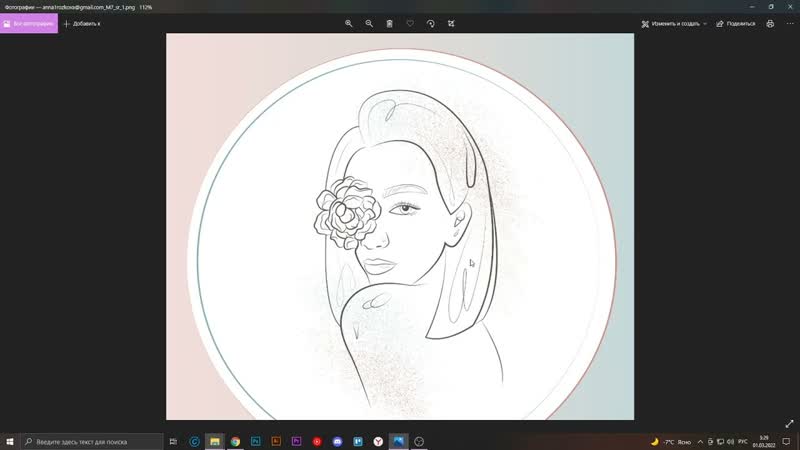Delete the photo with trash icon
Image resolution: width=800 pixels, height=450 pixels.
click(x=389, y=23)
